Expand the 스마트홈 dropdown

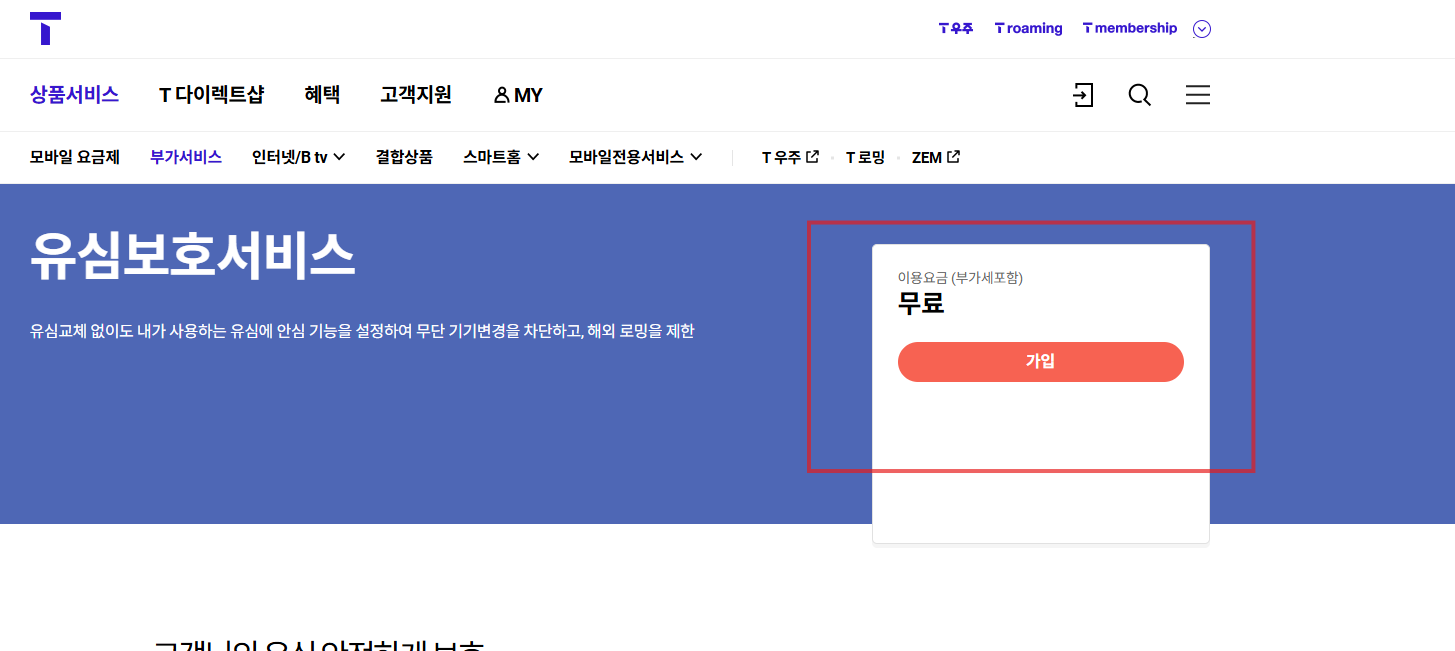[501, 157]
